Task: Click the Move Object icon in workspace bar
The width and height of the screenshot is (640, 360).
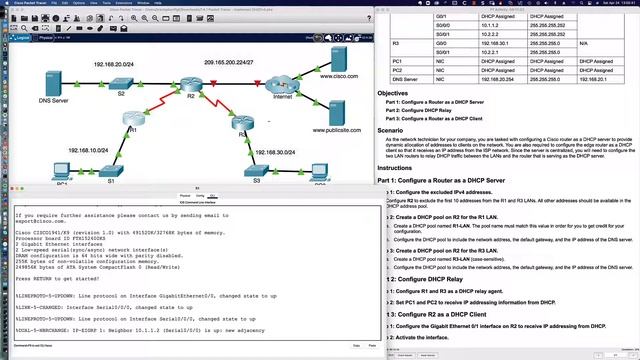Action: click(338, 38)
